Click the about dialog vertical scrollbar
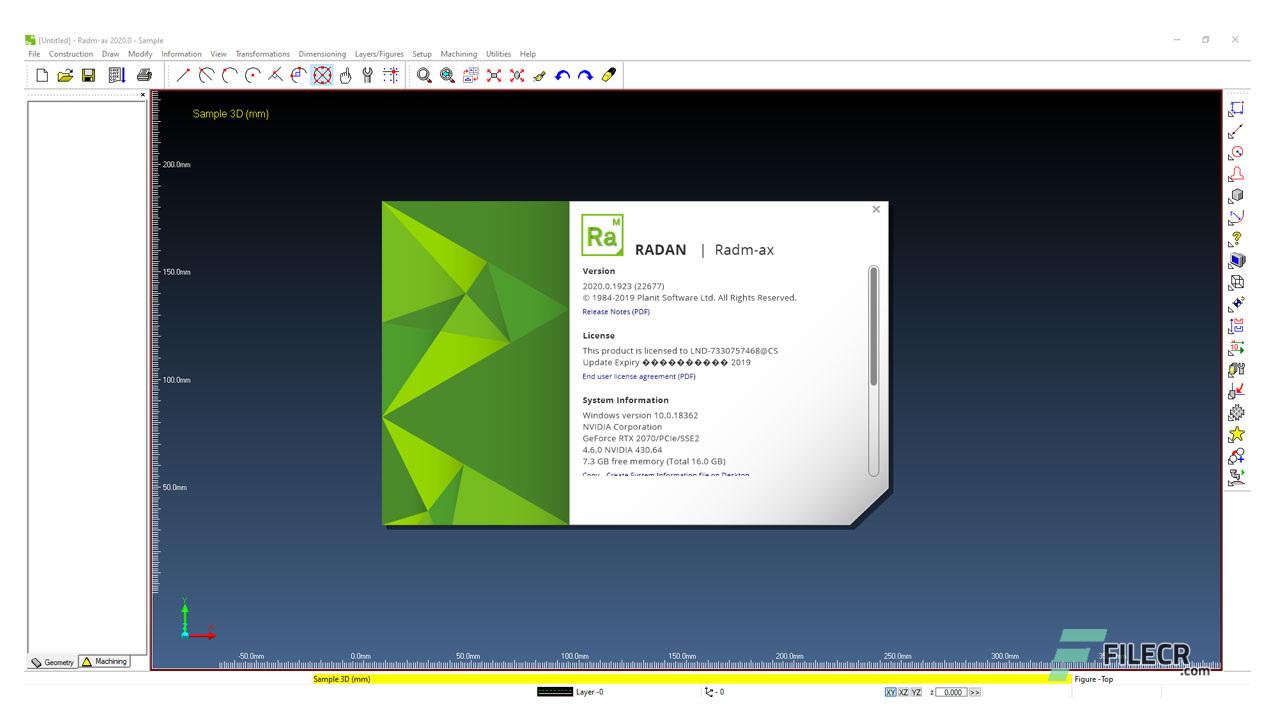This screenshot has height=720, width=1280. (x=874, y=370)
